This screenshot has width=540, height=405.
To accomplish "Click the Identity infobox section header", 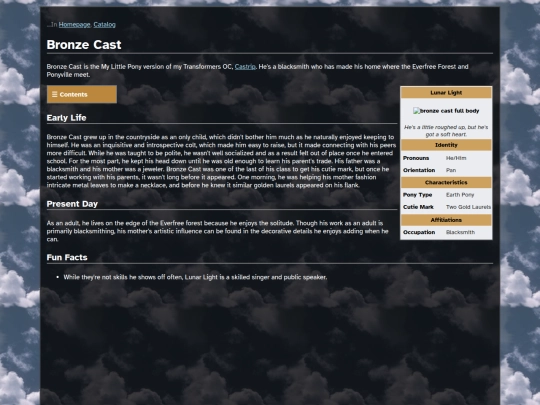I will [x=446, y=145].
